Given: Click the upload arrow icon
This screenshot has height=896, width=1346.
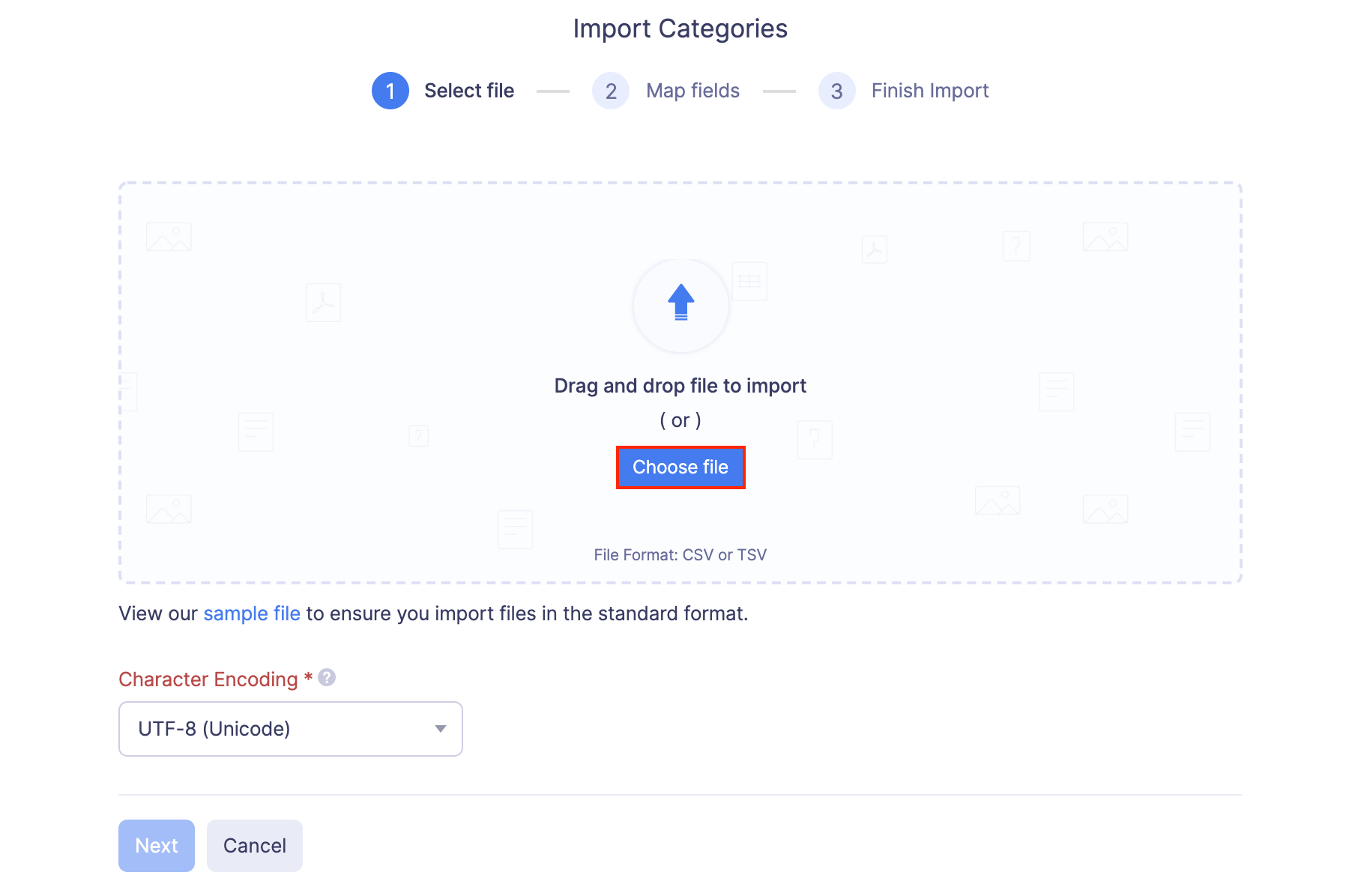Looking at the screenshot, I should [x=680, y=305].
